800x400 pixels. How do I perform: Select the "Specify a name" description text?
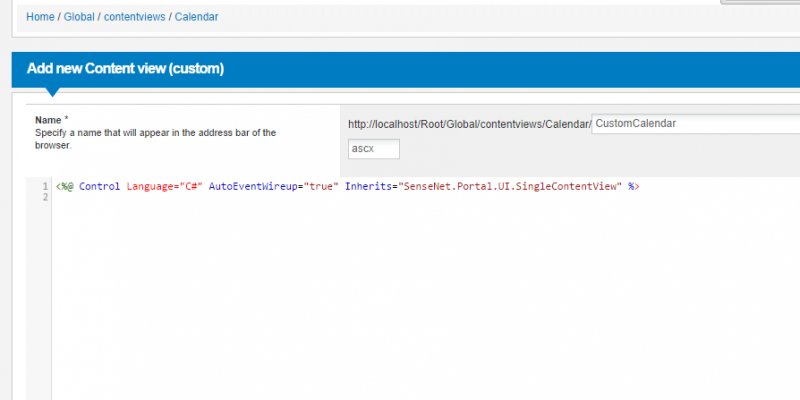pos(156,139)
